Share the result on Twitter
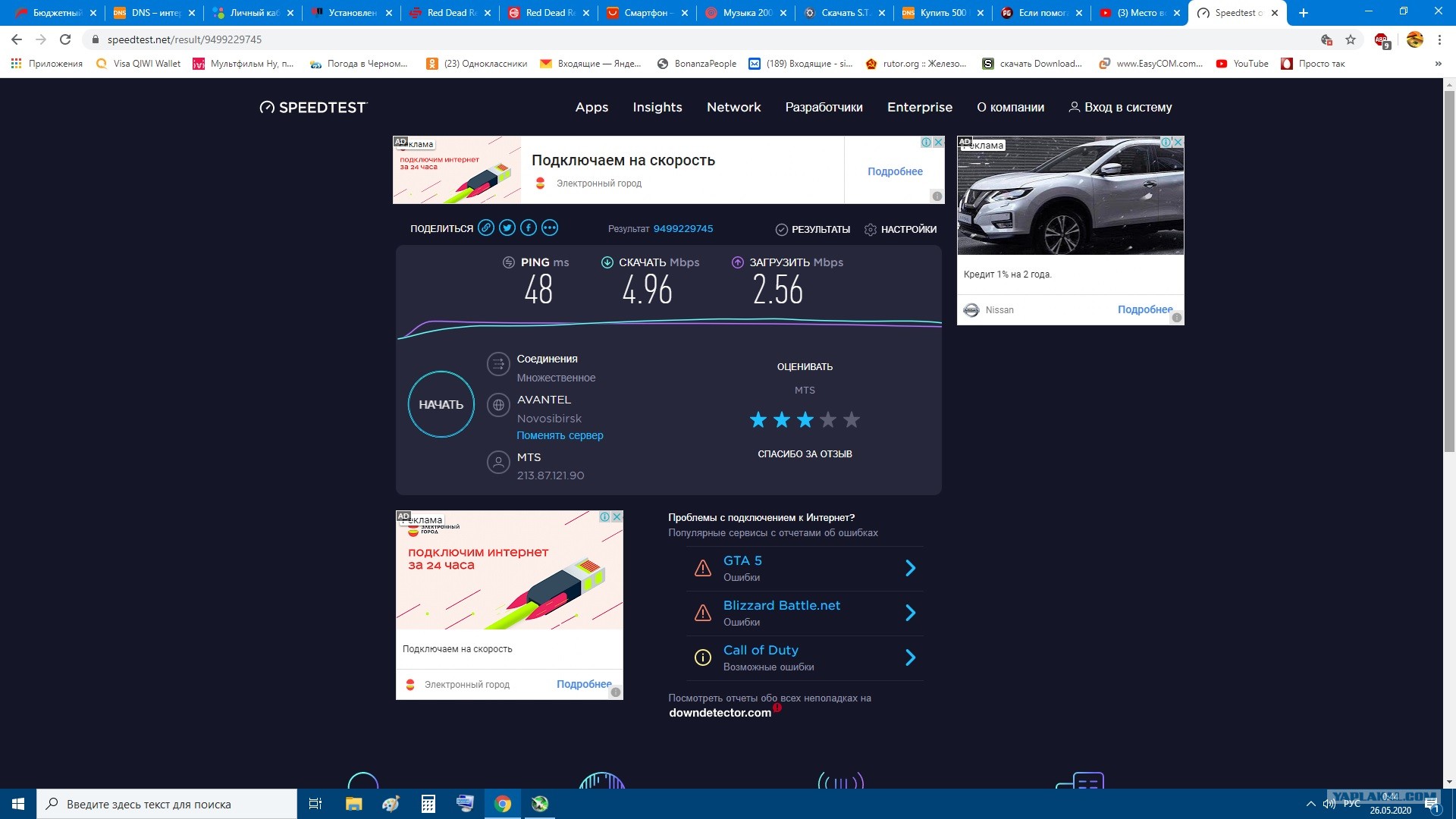The image size is (1456, 819). (x=507, y=227)
